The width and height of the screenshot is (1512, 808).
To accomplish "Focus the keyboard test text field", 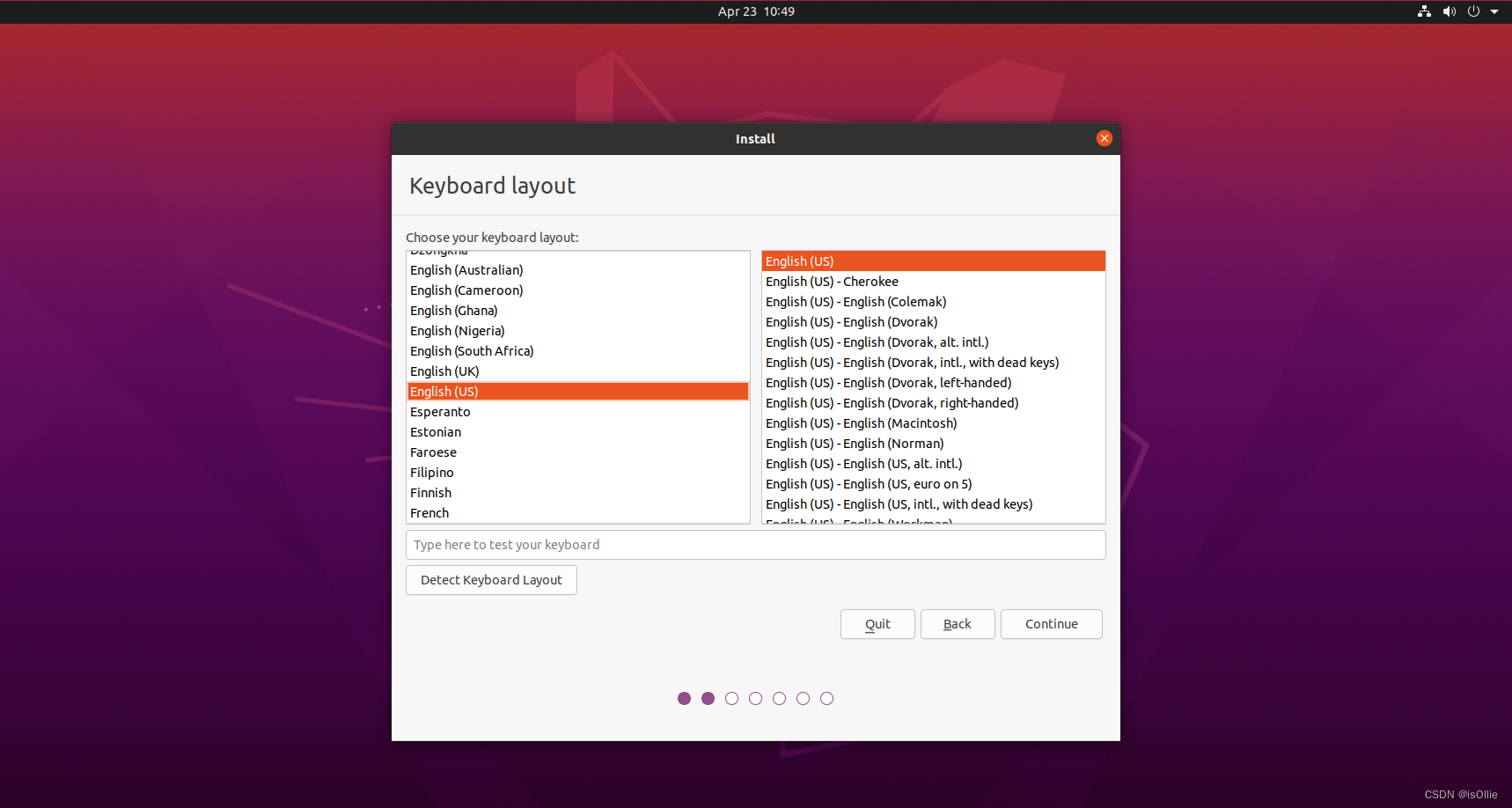I will pyautogui.click(x=756, y=545).
